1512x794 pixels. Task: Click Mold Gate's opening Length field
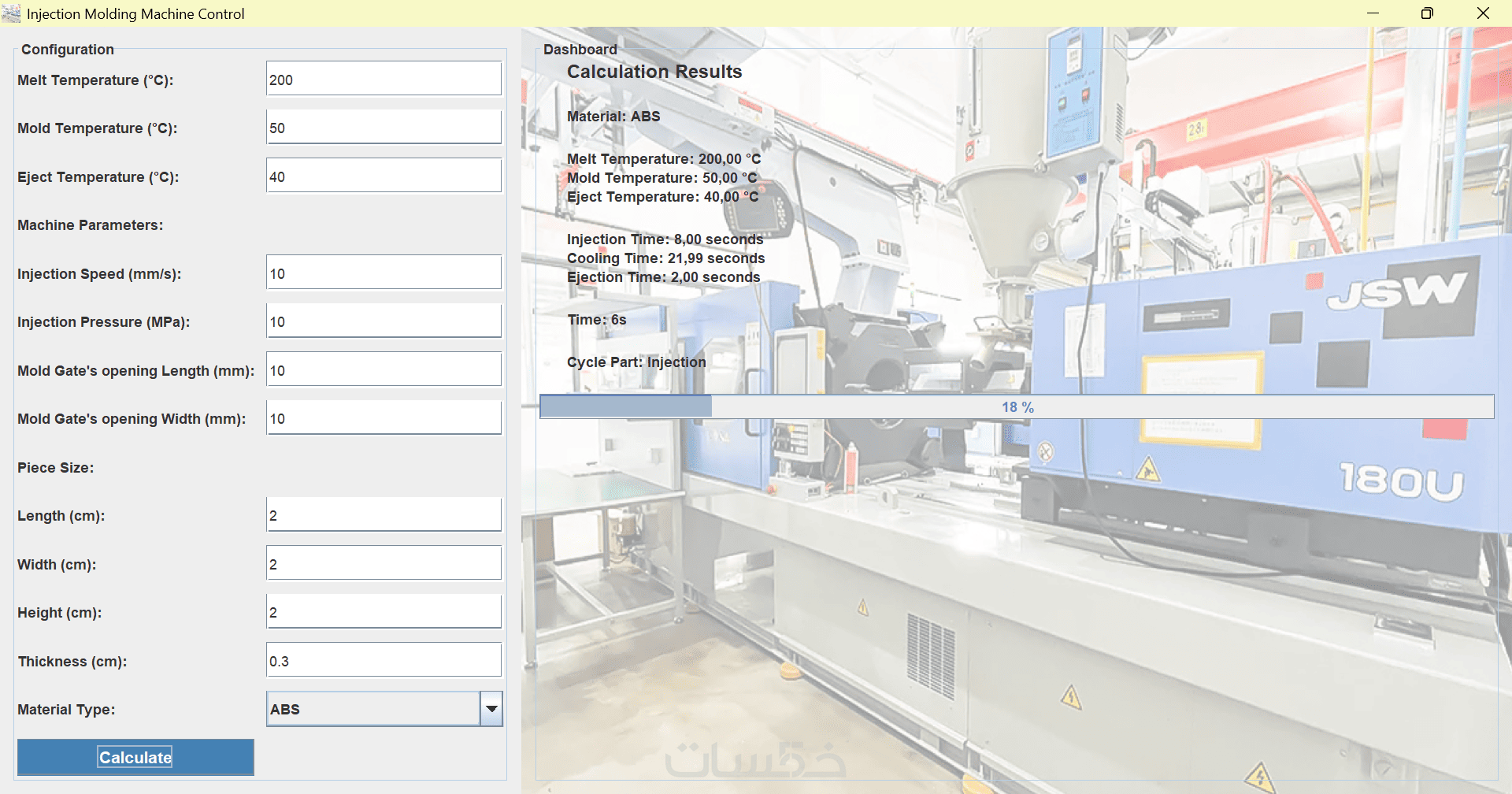[384, 369]
